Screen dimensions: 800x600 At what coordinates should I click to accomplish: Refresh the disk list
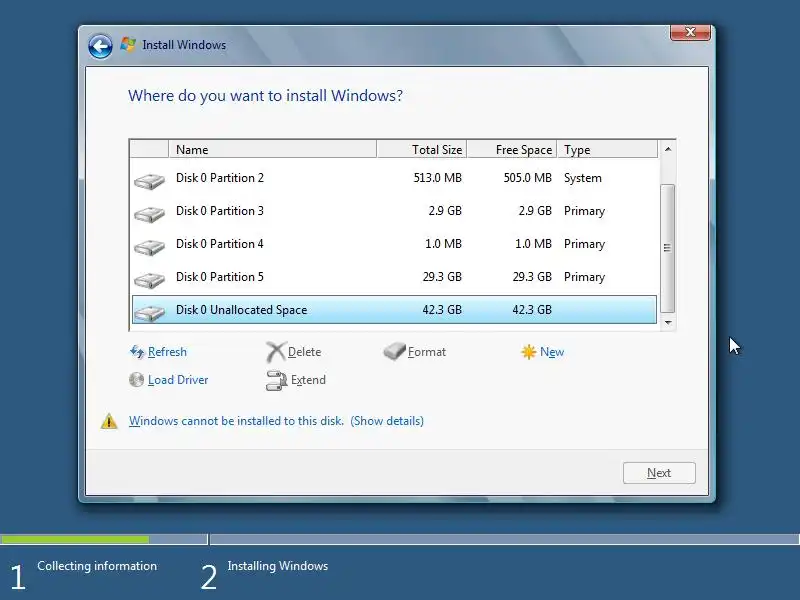[x=167, y=352]
